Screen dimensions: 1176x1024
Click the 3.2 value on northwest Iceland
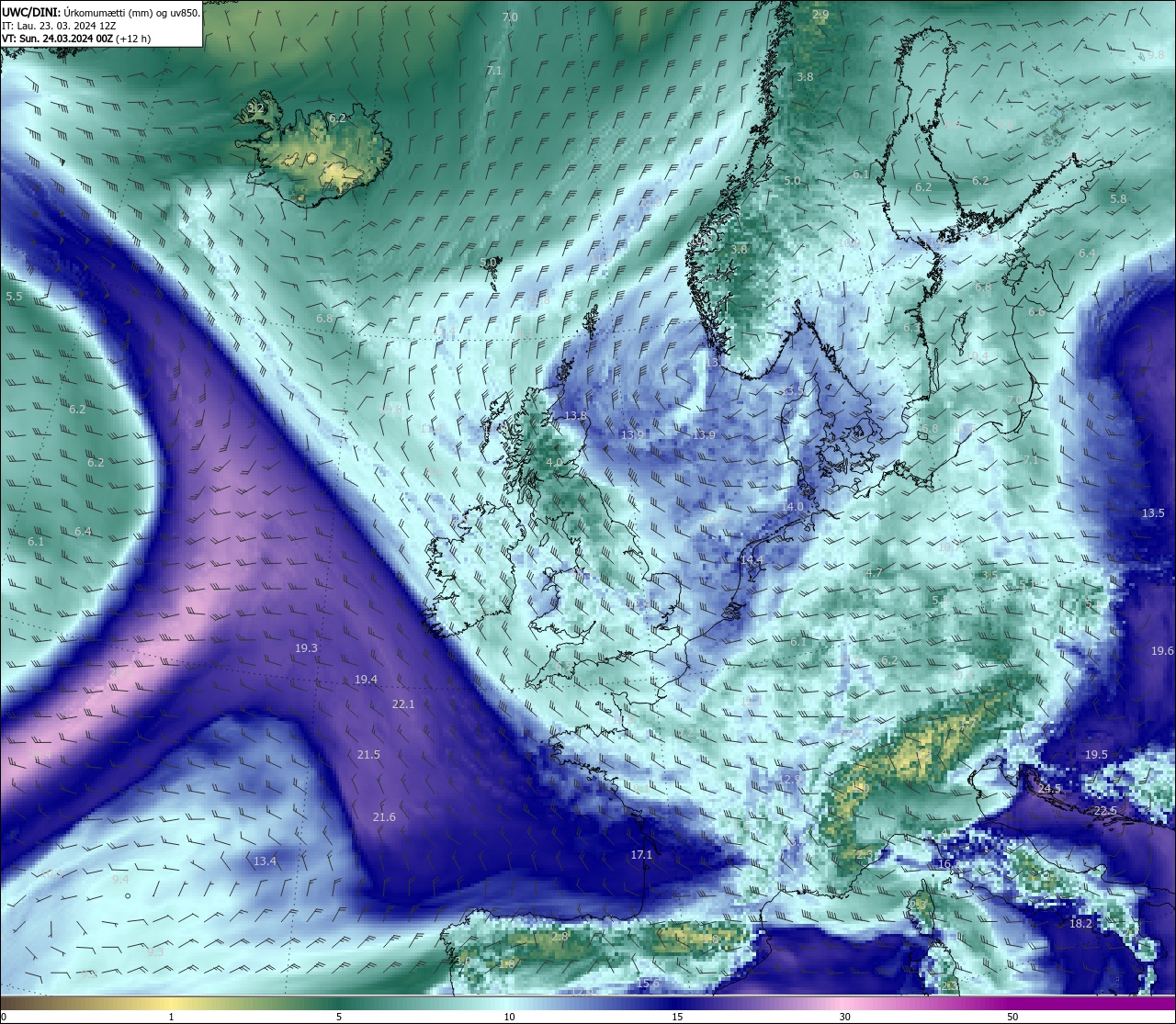point(255,108)
